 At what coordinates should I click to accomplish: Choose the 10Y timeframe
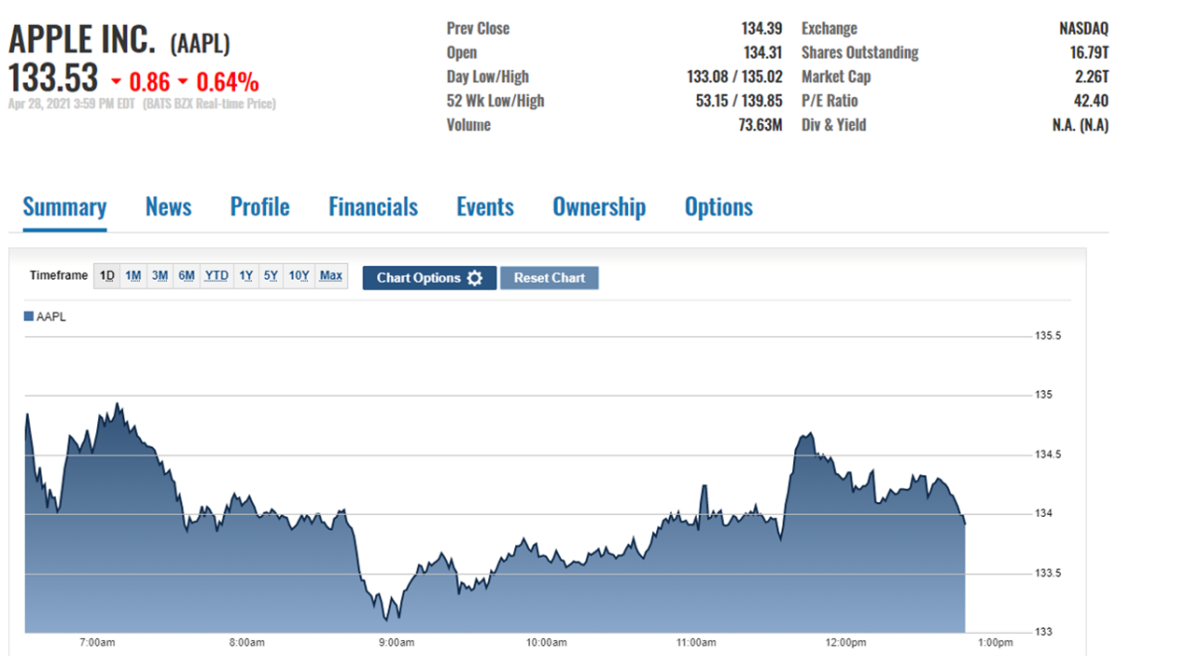point(299,276)
